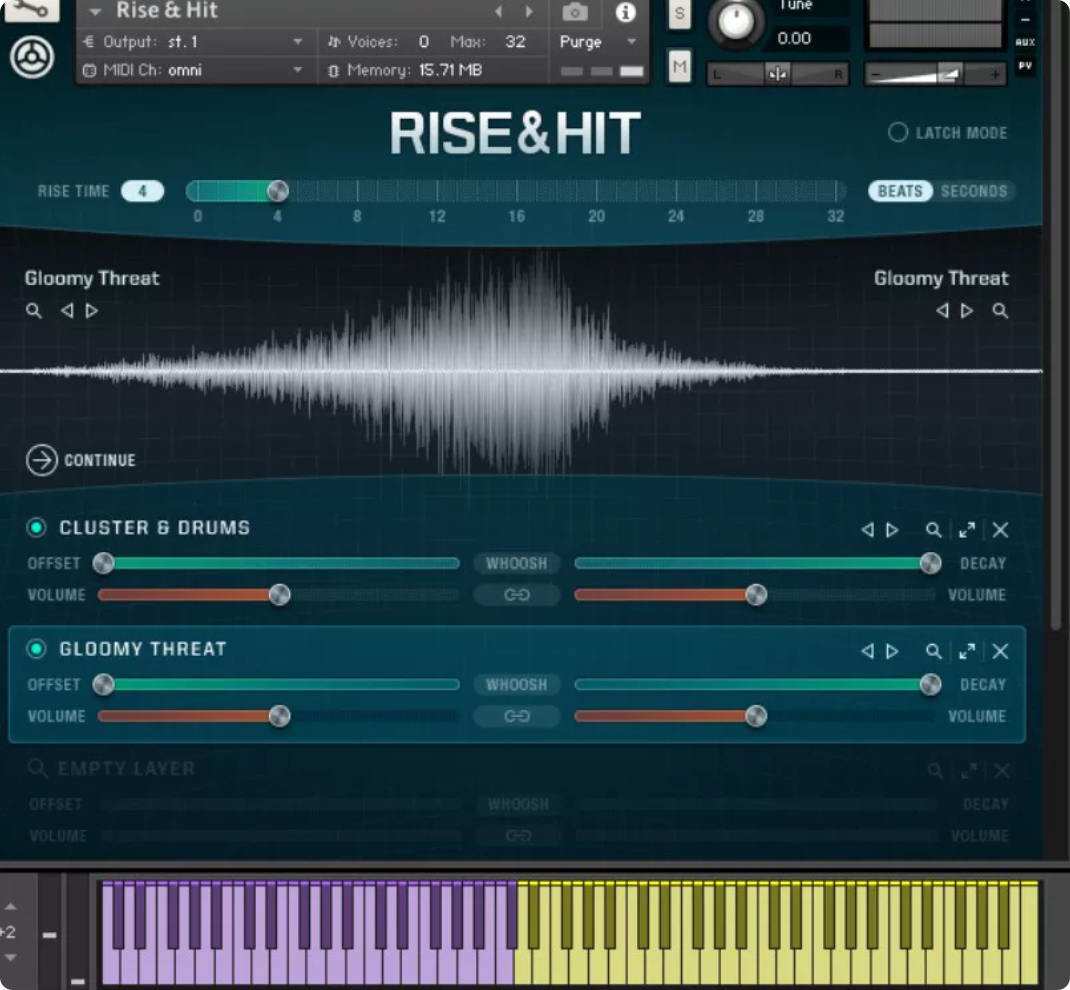Open instrument info icon
Image resolution: width=1070 pixels, height=990 pixels.
pyautogui.click(x=625, y=12)
